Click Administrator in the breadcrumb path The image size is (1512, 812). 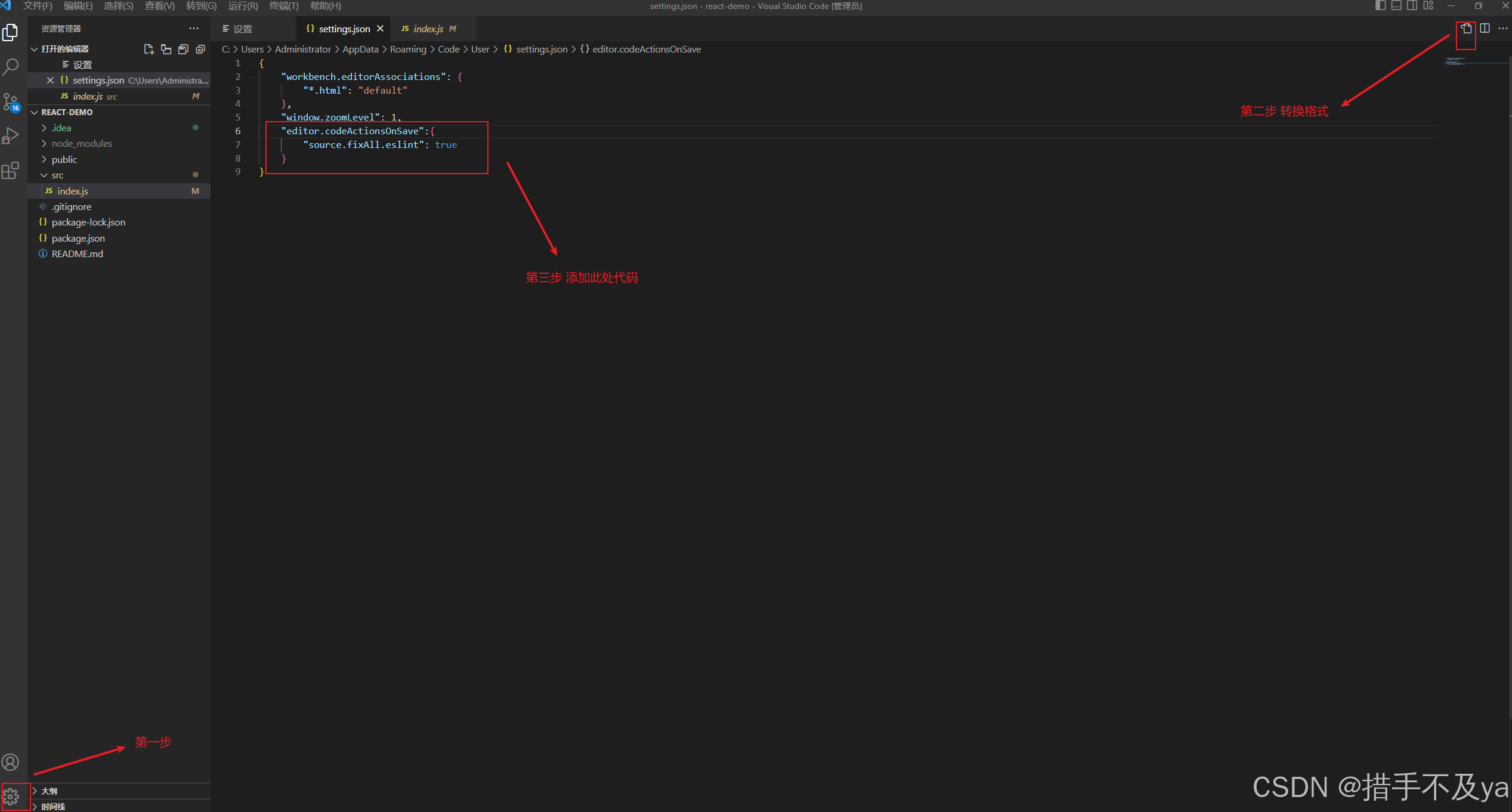(x=303, y=50)
